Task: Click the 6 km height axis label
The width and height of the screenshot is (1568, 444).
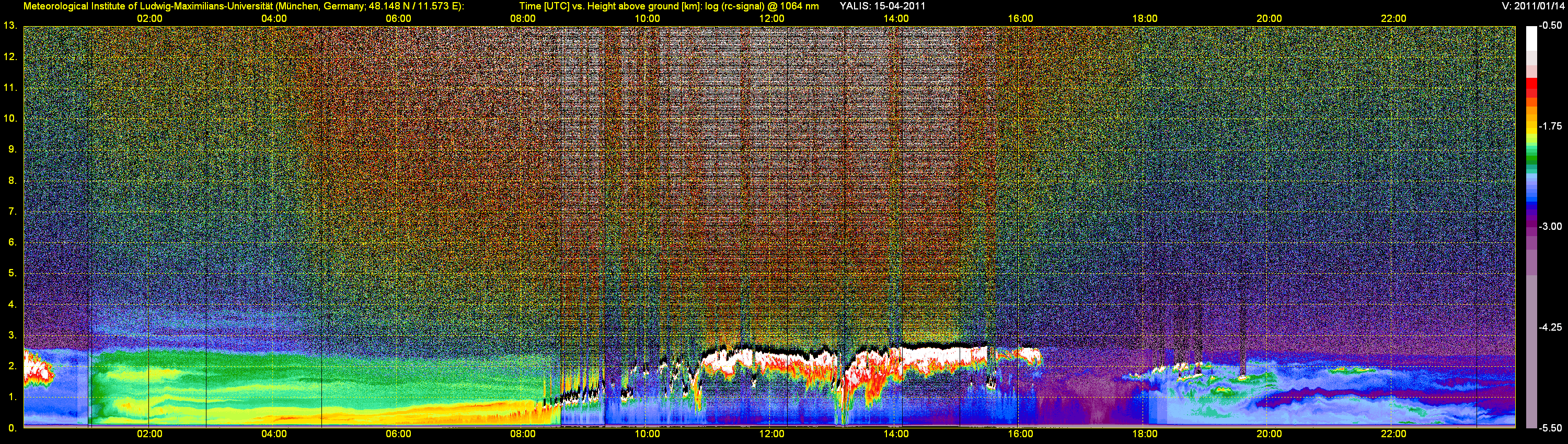Action: tap(12, 242)
